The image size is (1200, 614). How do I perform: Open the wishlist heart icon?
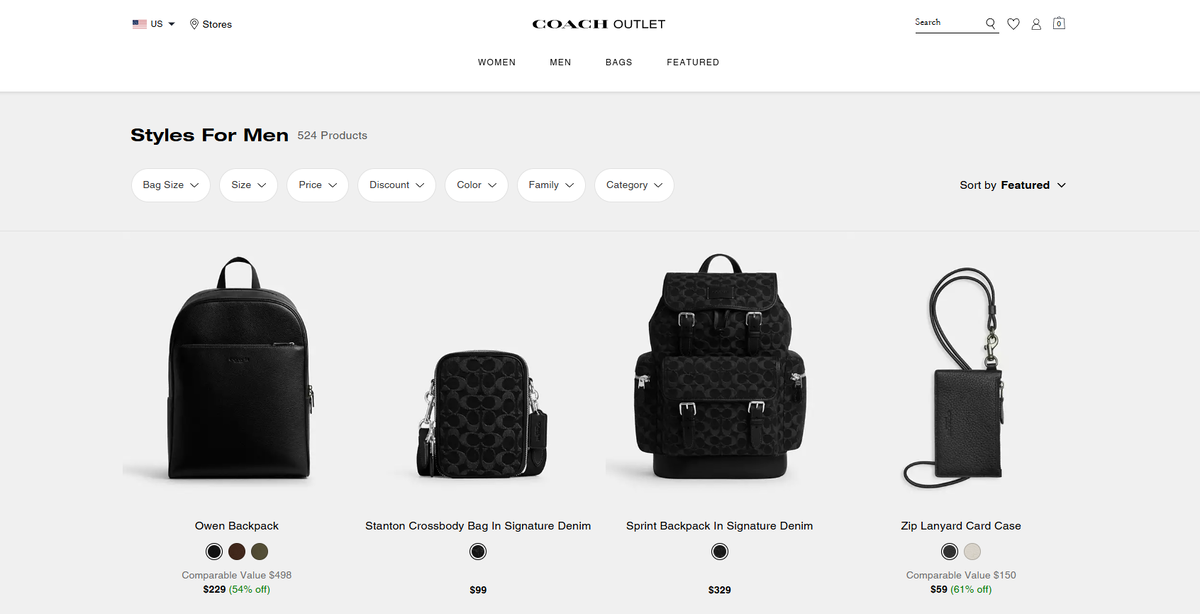tap(1013, 24)
